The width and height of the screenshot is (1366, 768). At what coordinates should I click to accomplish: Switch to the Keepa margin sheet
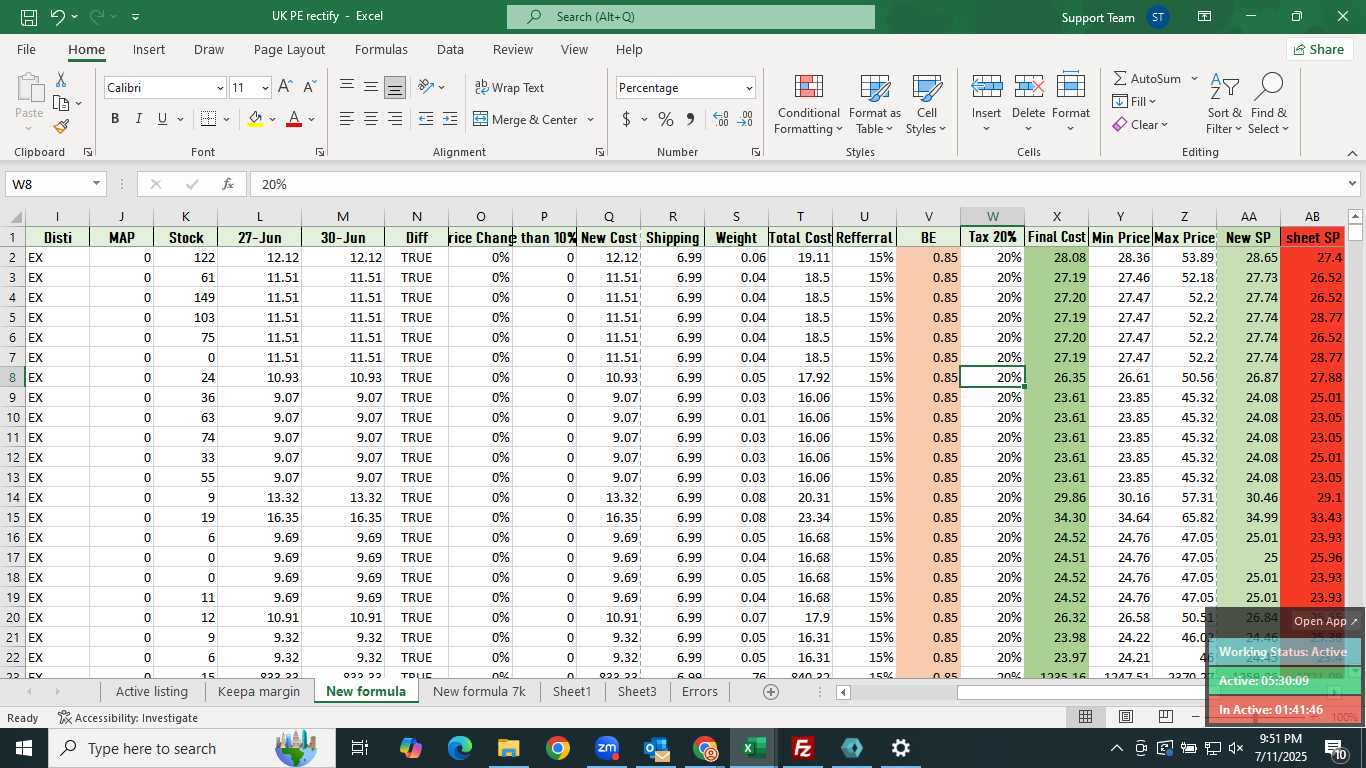[258, 691]
